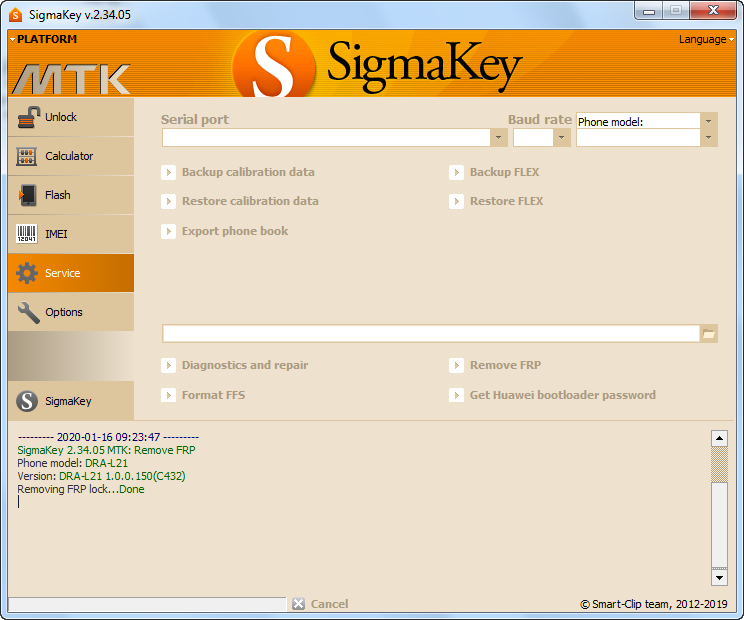Click the MTK platform logo
This screenshot has width=744, height=620.
71,79
